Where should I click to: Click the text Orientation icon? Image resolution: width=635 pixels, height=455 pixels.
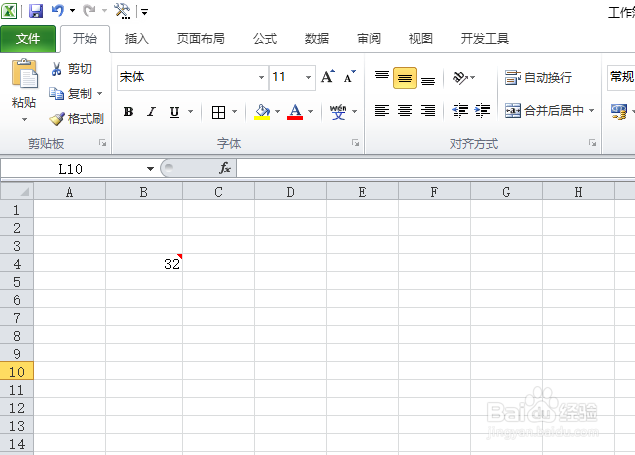(x=460, y=77)
